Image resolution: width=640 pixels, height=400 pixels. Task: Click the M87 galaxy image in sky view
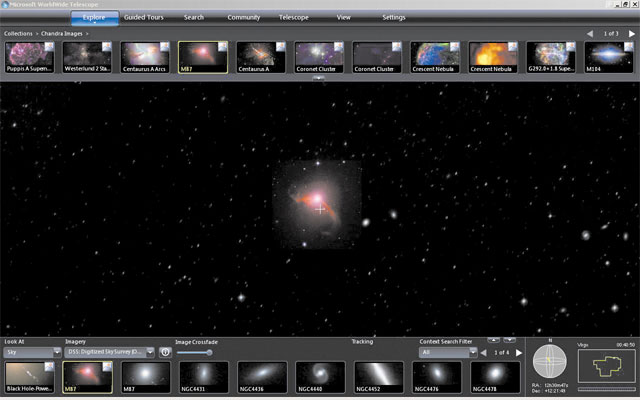point(316,204)
